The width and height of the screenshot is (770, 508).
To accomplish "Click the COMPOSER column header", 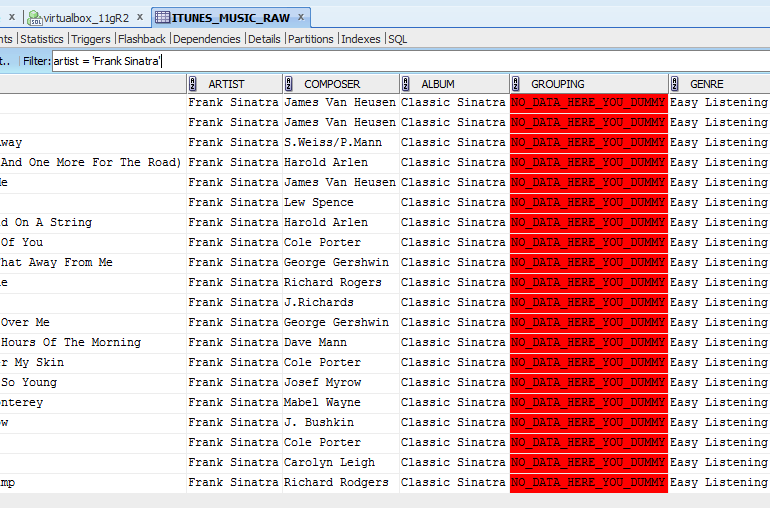I will coord(341,84).
